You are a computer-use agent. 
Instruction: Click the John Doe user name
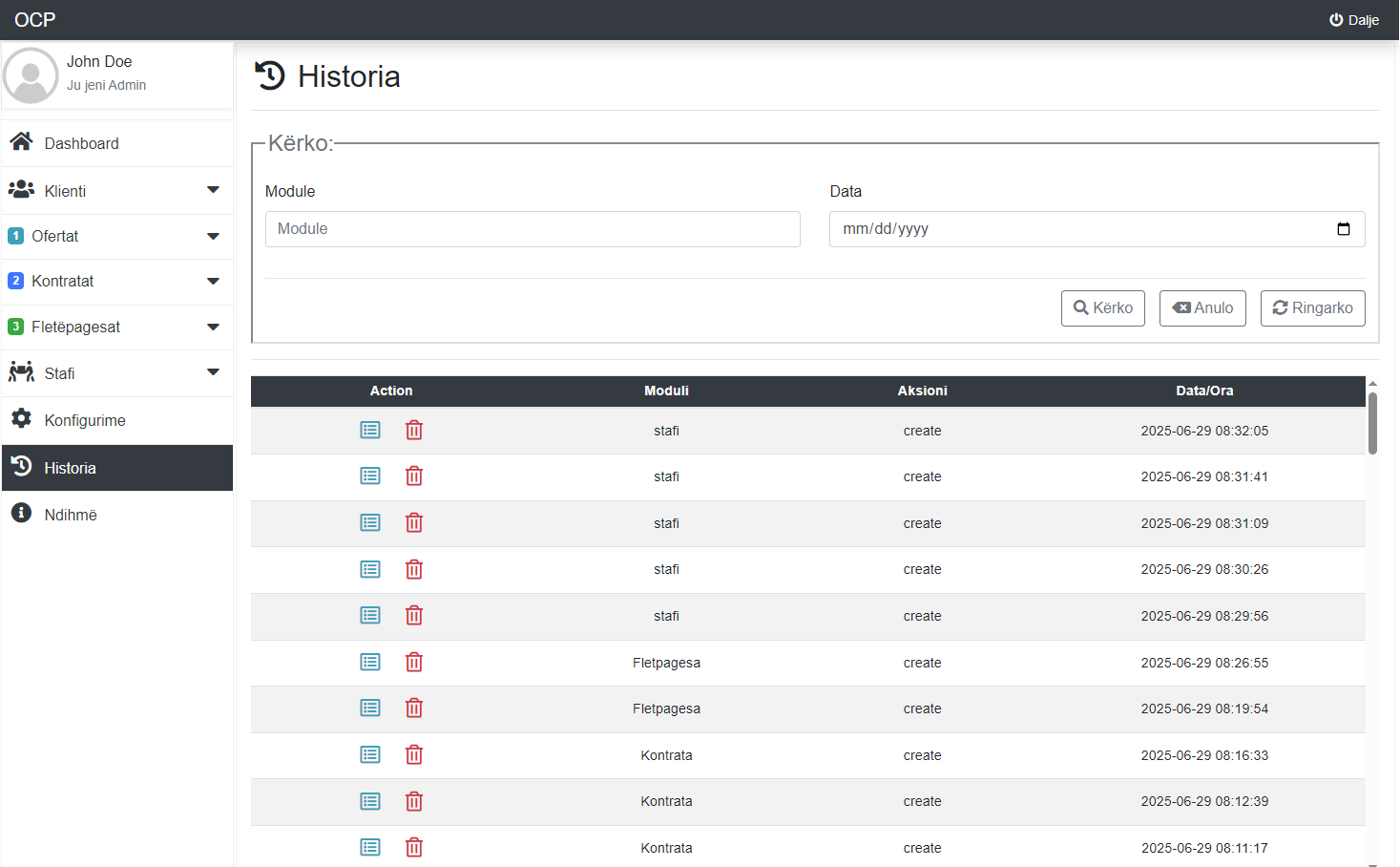[x=99, y=61]
